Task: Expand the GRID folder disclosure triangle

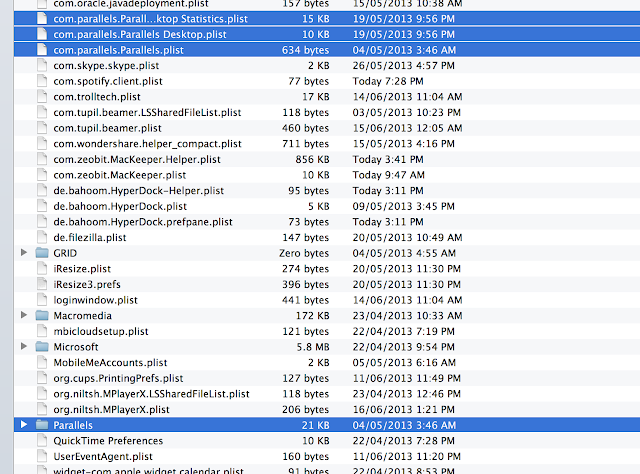Action: tap(24, 253)
